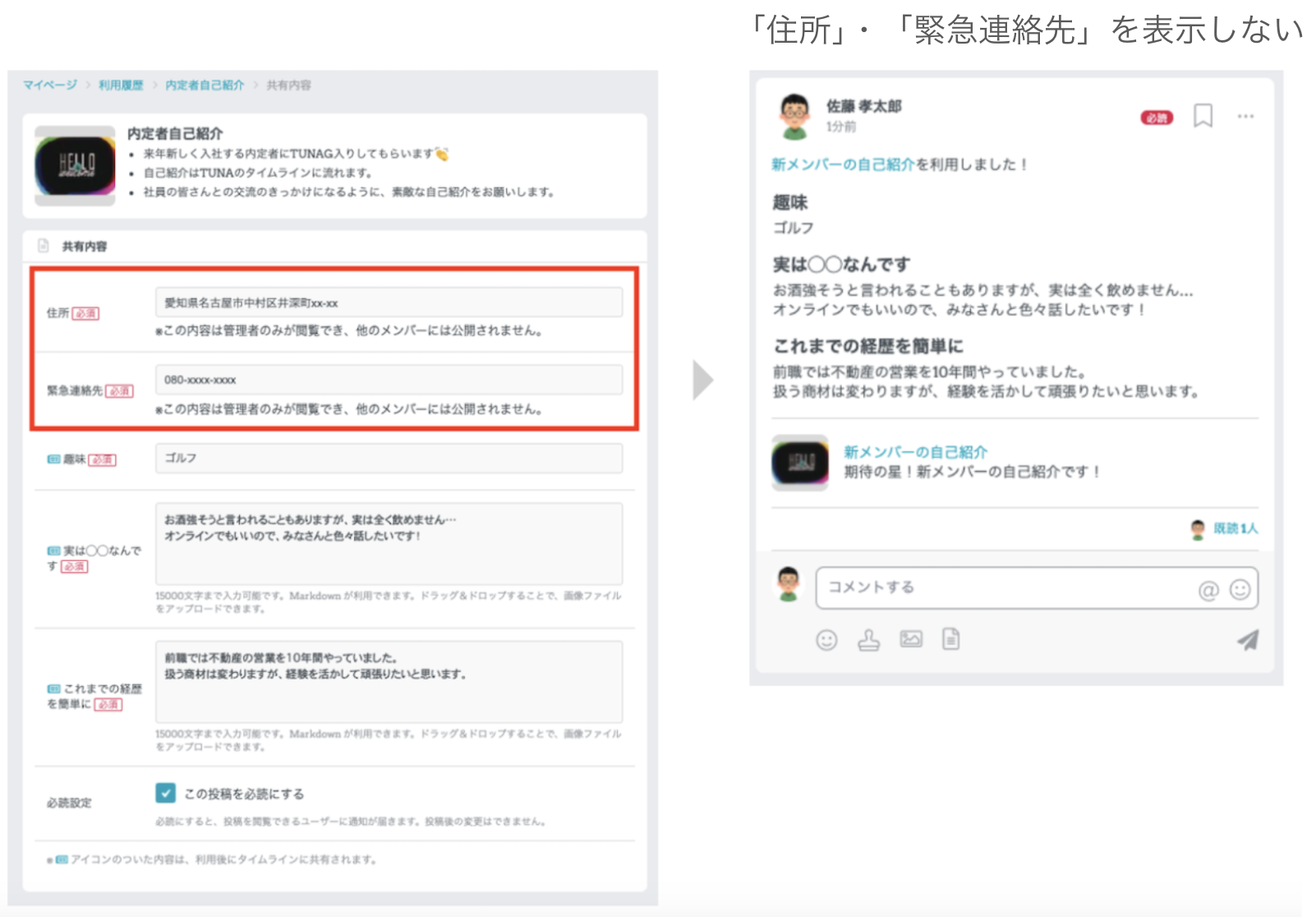Image resolution: width=1316 pixels, height=917 pixels.
Task: Toggle the この投稿を必読にする checkbox
Action: coord(165,793)
